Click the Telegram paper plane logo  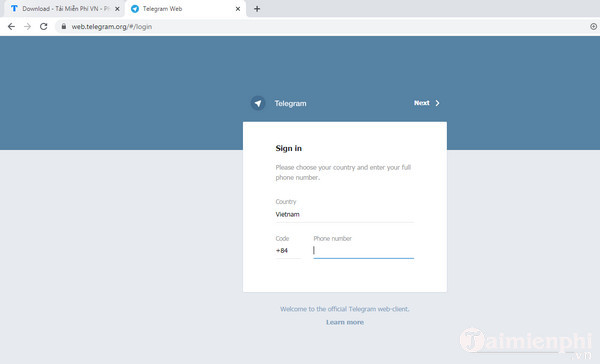(x=258, y=103)
